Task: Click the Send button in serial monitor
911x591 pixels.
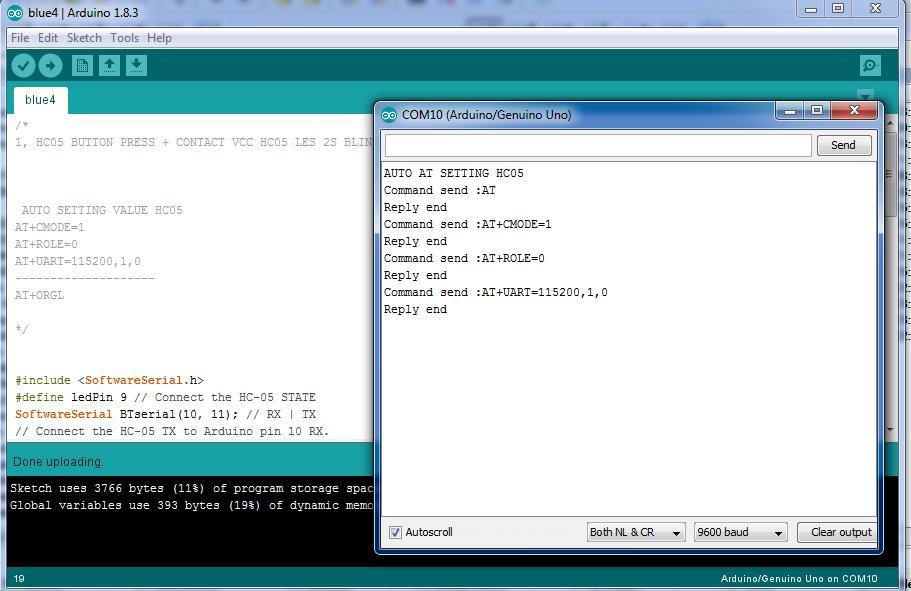Action: (x=844, y=145)
